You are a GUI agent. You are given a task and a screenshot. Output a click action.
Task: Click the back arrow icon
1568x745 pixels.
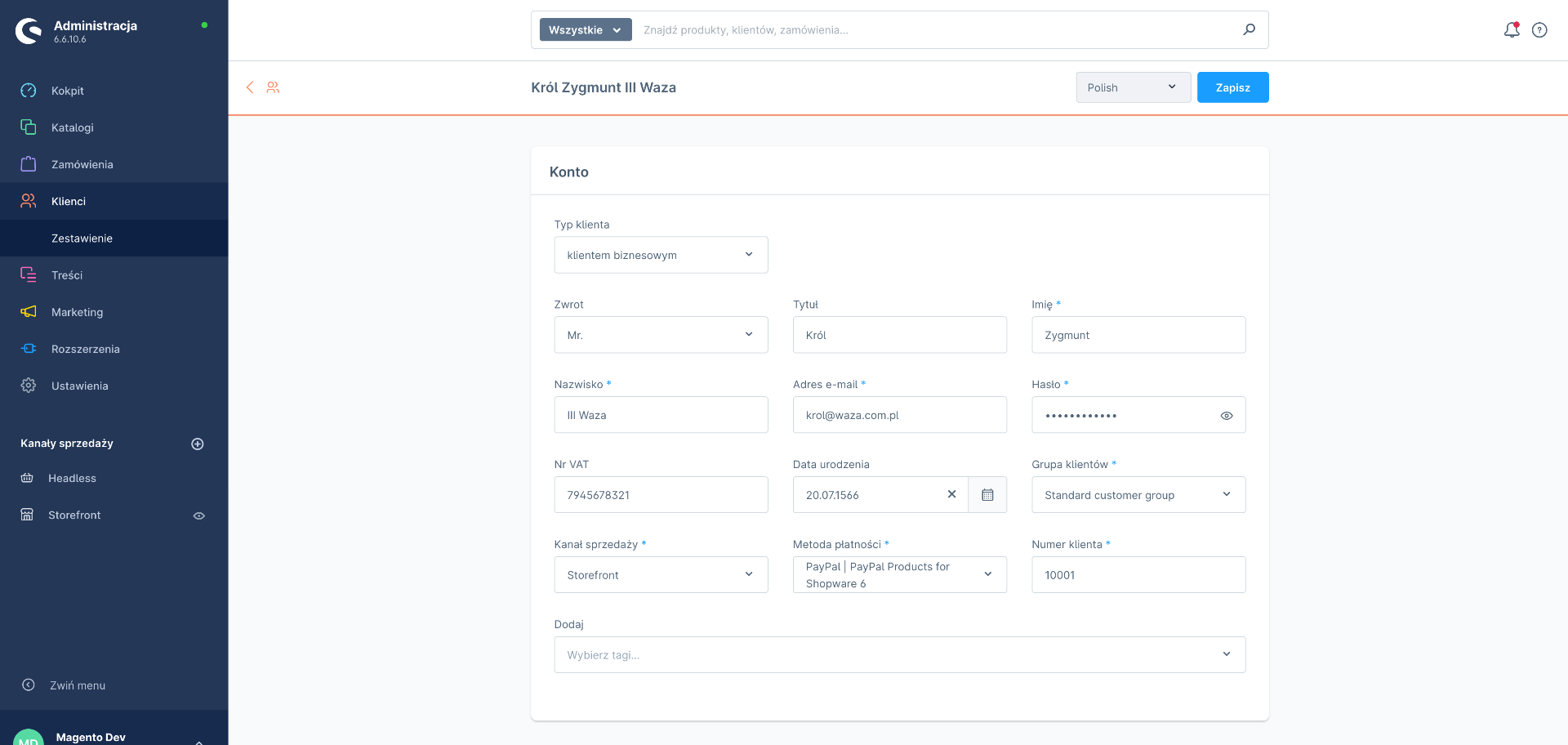pyautogui.click(x=250, y=87)
